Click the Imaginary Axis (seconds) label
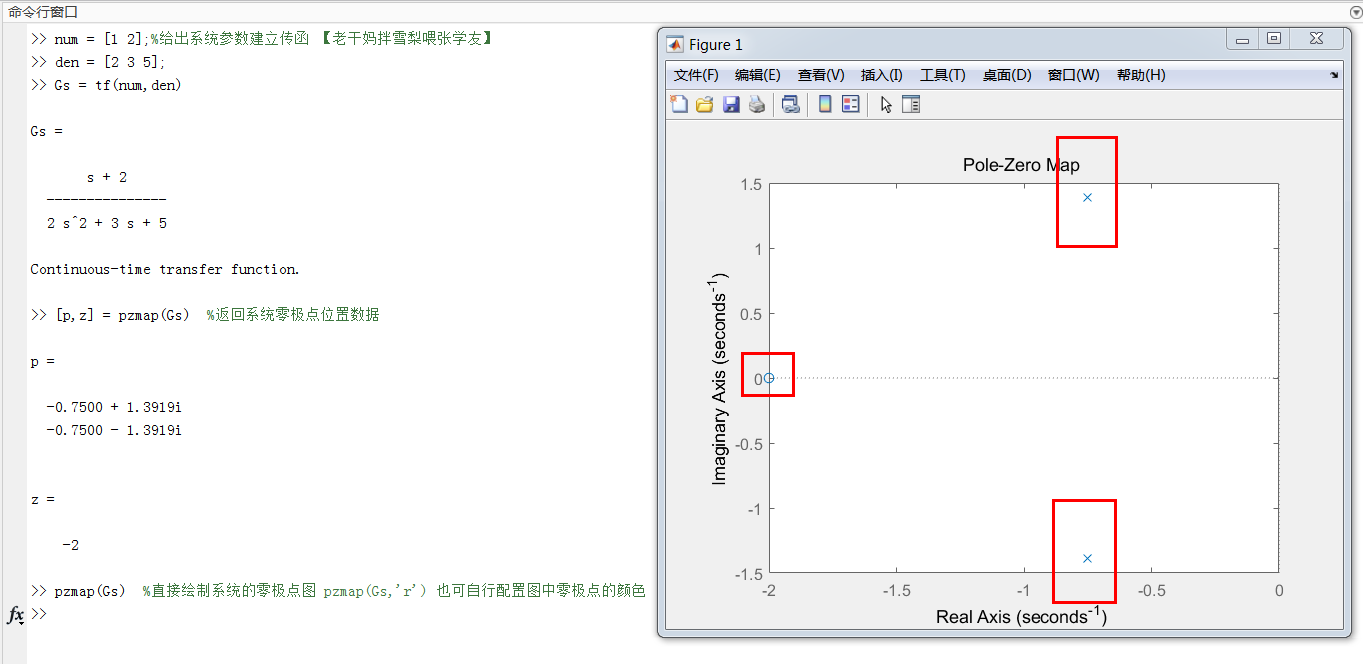This screenshot has width=1363, height=664. [x=720, y=378]
